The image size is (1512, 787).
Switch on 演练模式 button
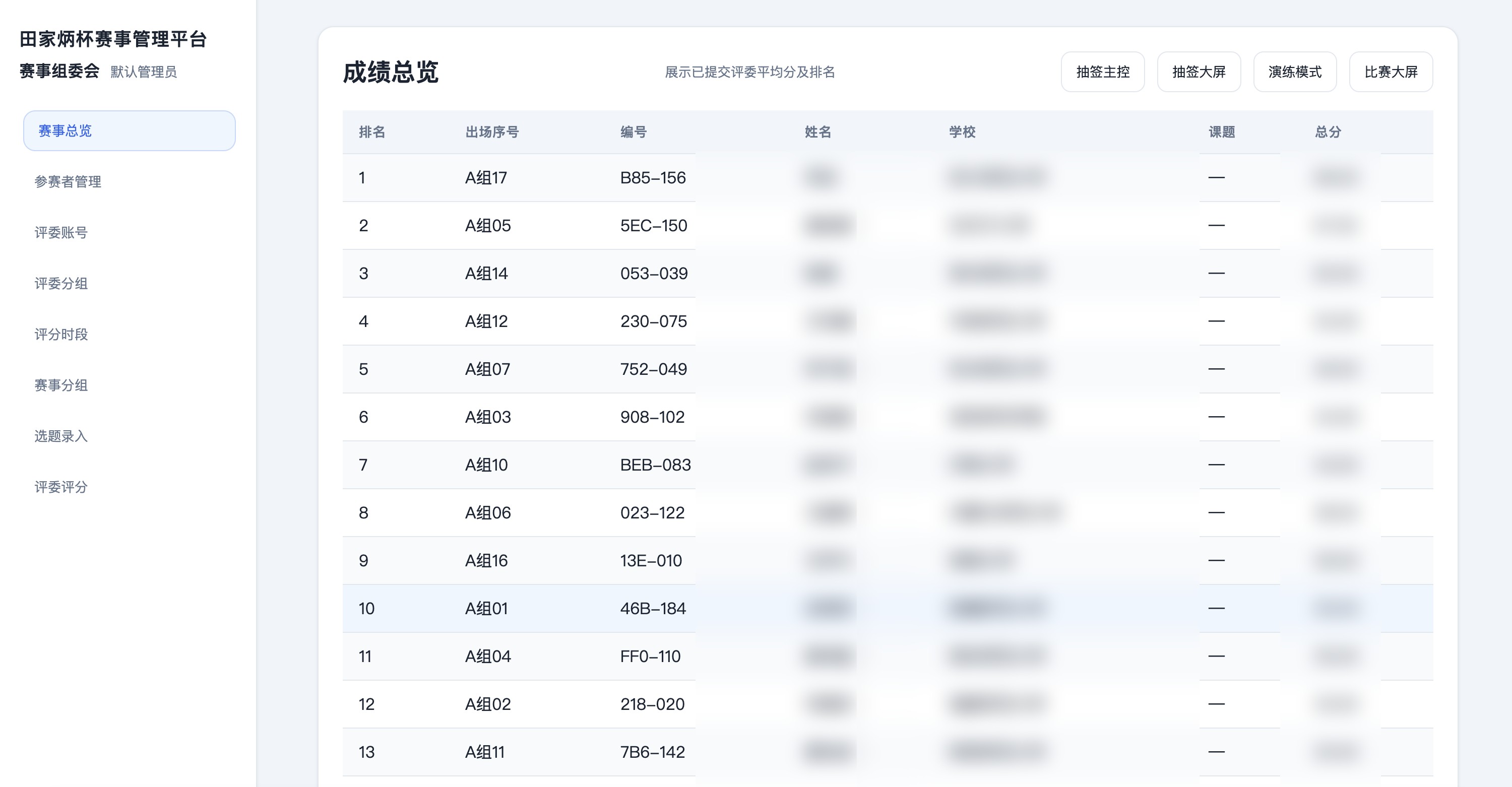pyautogui.click(x=1295, y=72)
